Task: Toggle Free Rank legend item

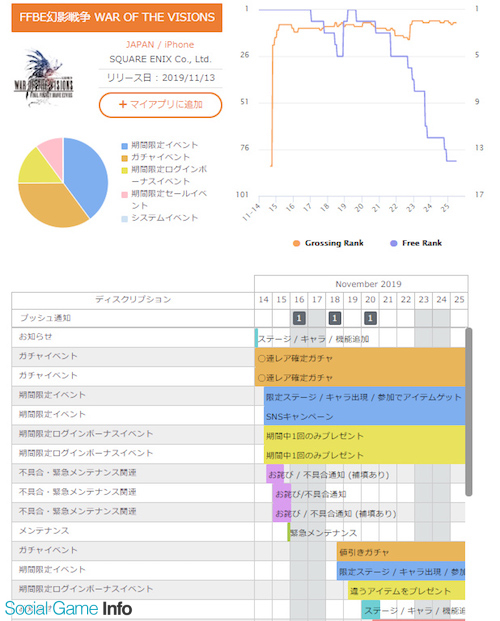Action: [x=416, y=243]
